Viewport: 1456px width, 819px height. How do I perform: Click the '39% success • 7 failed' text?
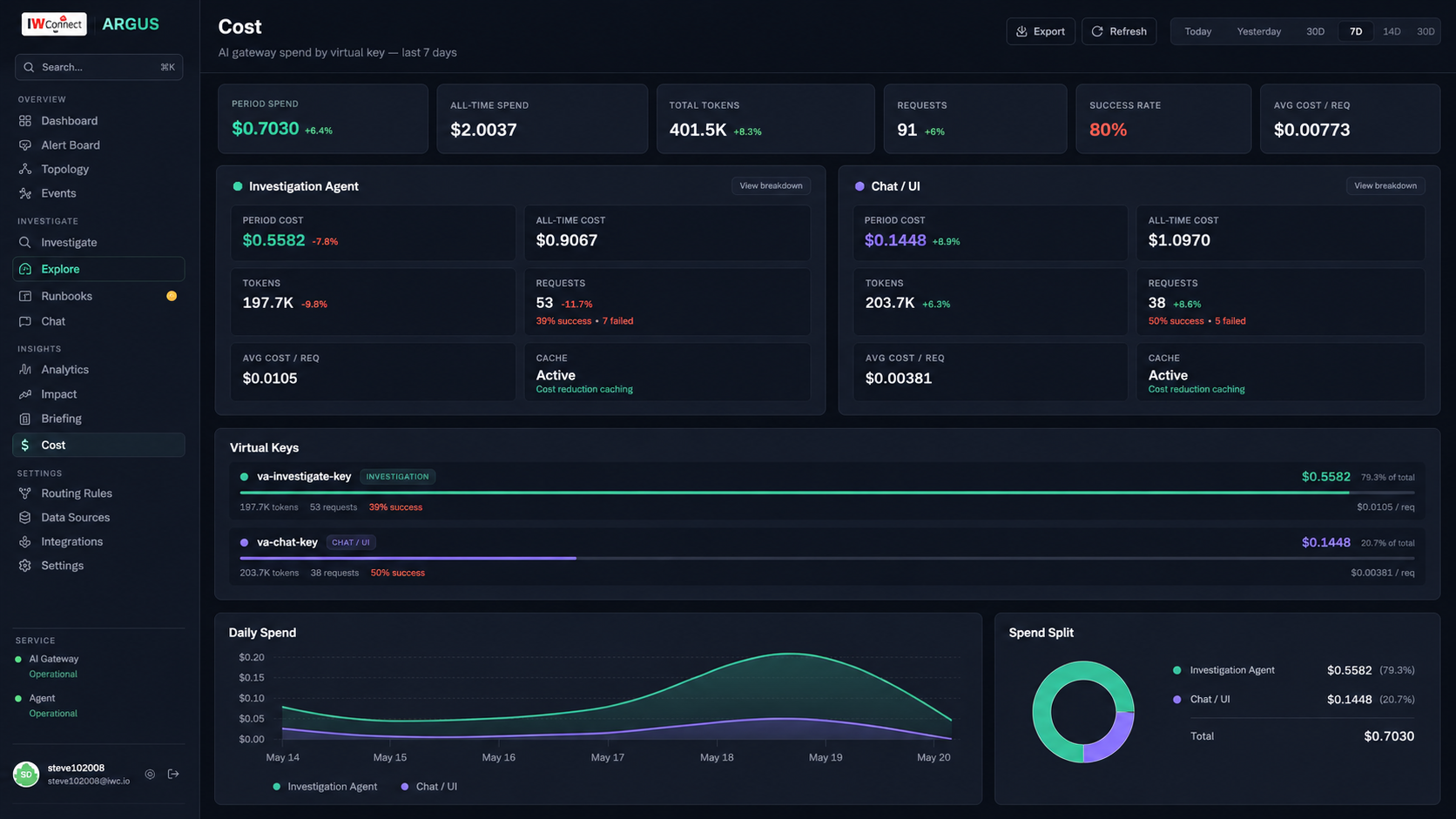584,321
